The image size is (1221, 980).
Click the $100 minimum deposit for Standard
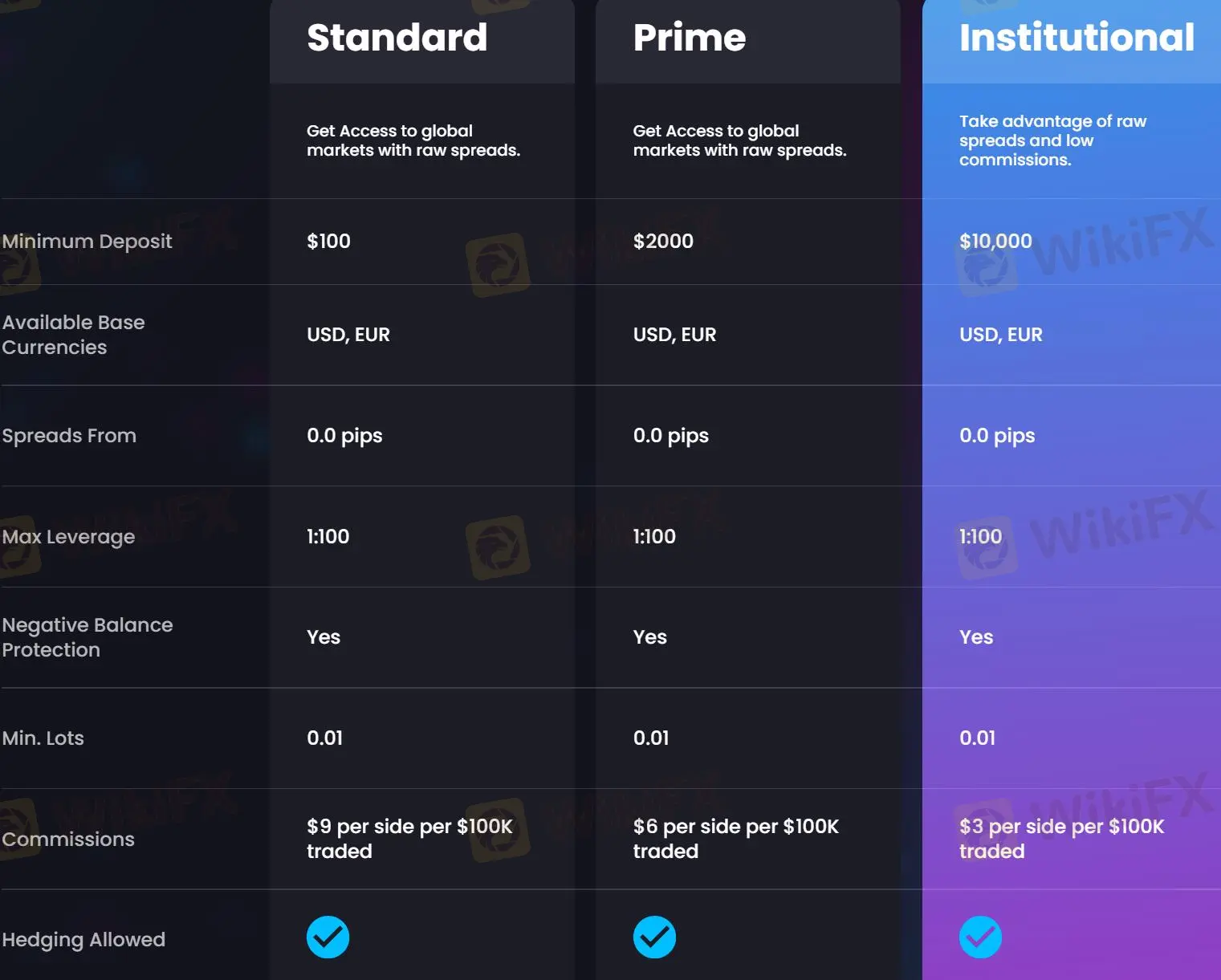(328, 242)
